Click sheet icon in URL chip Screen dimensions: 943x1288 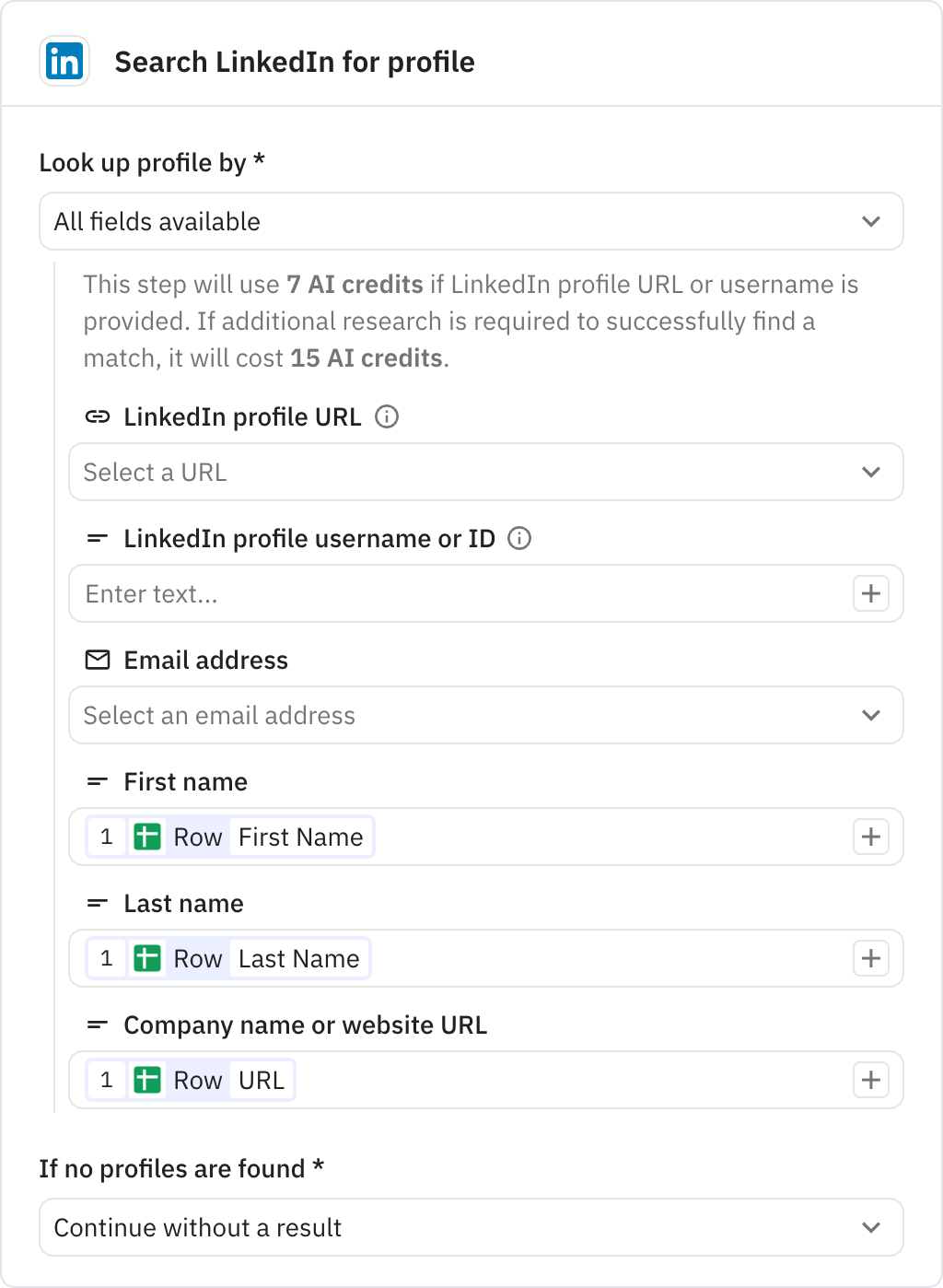tap(147, 1080)
